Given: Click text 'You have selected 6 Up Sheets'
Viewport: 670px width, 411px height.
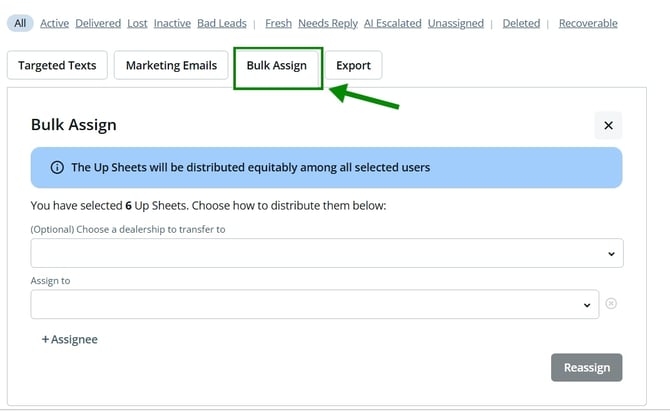Looking at the screenshot, I should [x=109, y=206].
